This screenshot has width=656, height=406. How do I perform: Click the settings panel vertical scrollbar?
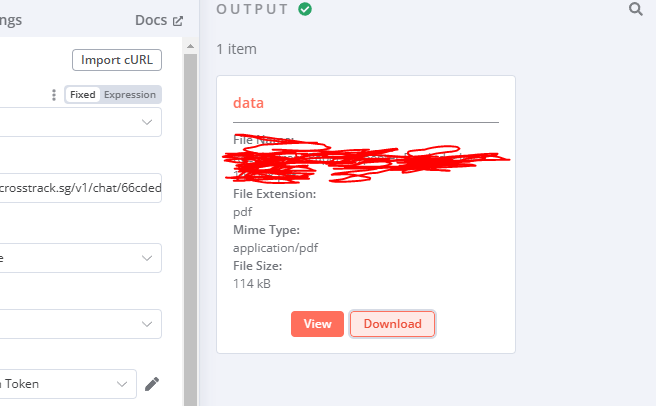[x=190, y=229]
